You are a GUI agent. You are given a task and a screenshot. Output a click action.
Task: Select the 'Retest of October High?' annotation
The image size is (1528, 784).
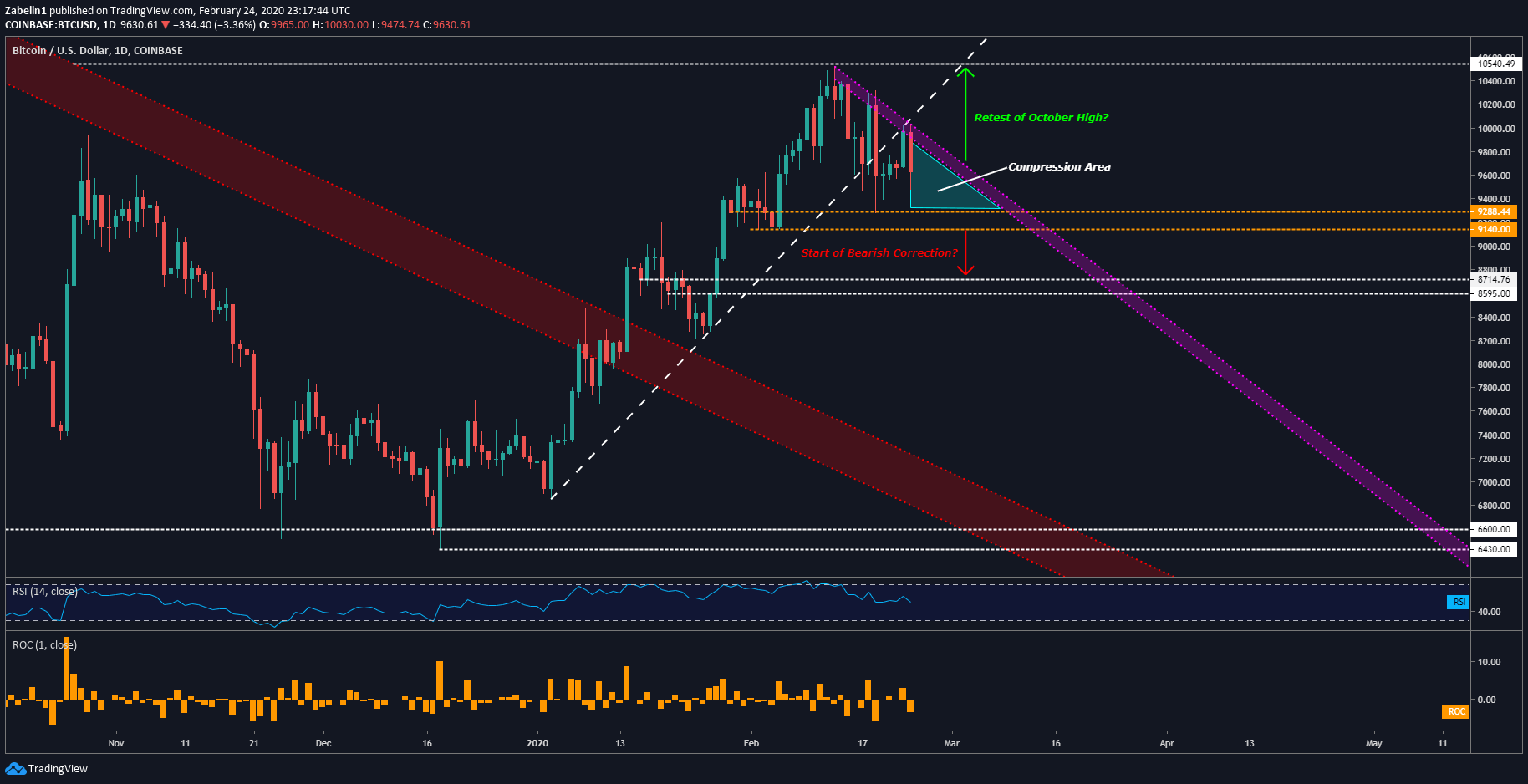pyautogui.click(x=1042, y=118)
